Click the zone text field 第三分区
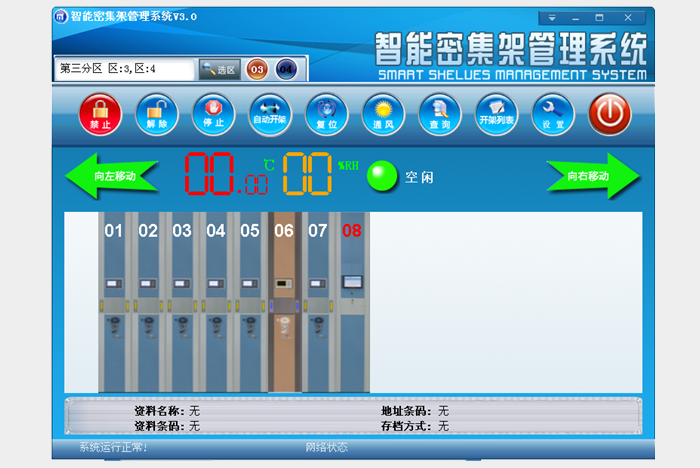The height and width of the screenshot is (468, 700). pyautogui.click(x=125, y=69)
